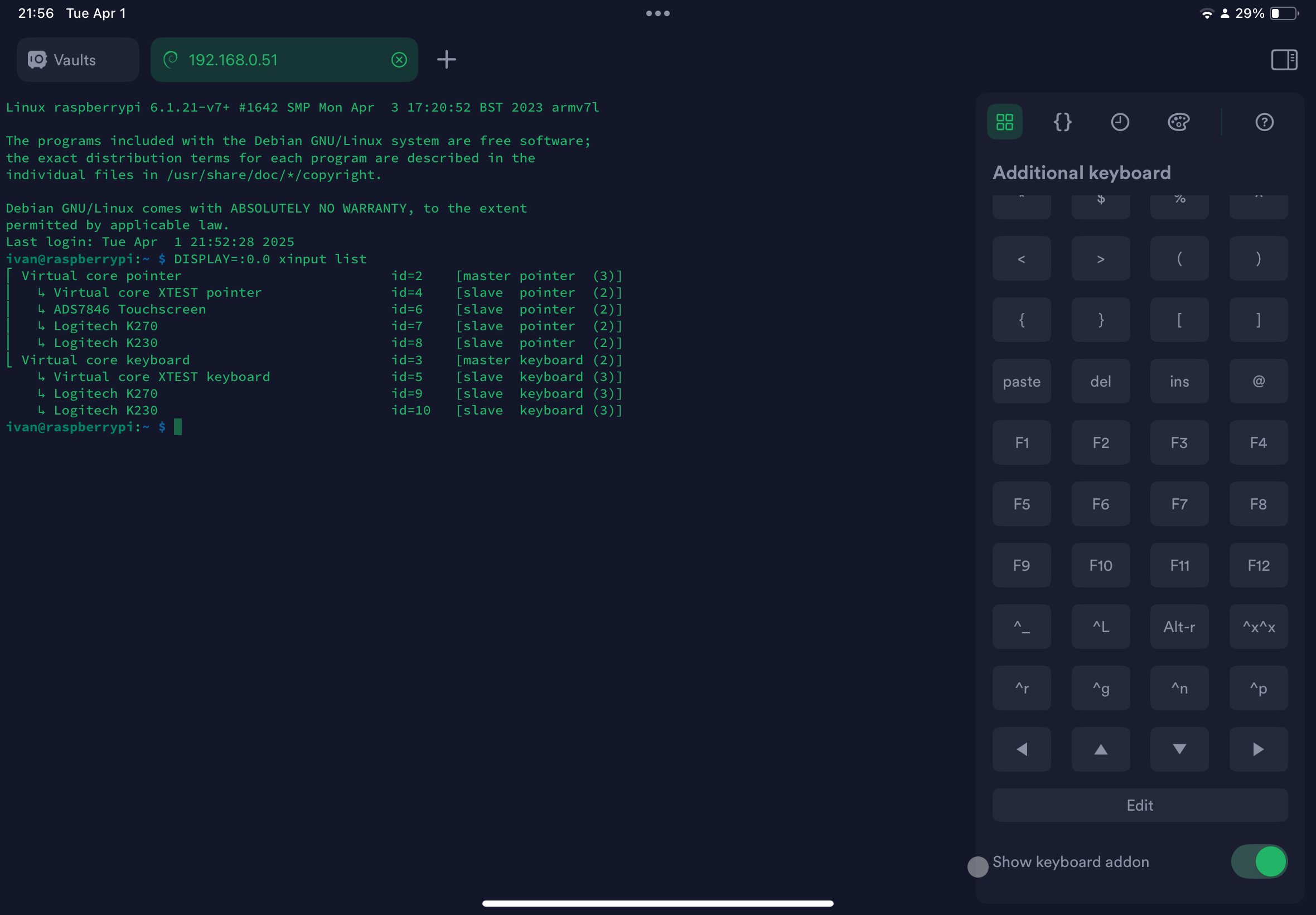Screen dimensions: 1316x915
Task: Tap the @ symbol key
Action: tap(1258, 381)
